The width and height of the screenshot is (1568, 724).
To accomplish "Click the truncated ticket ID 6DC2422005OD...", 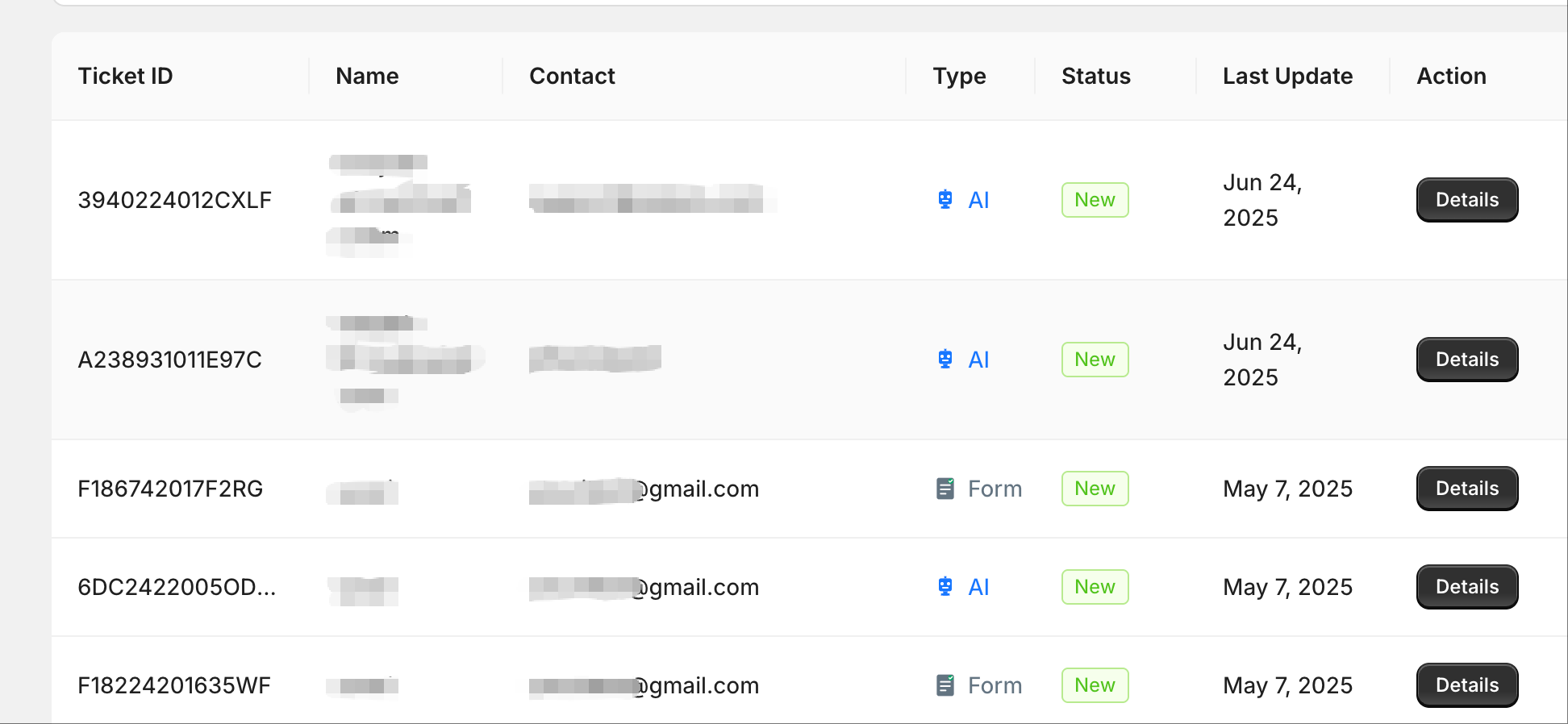I will 177,587.
